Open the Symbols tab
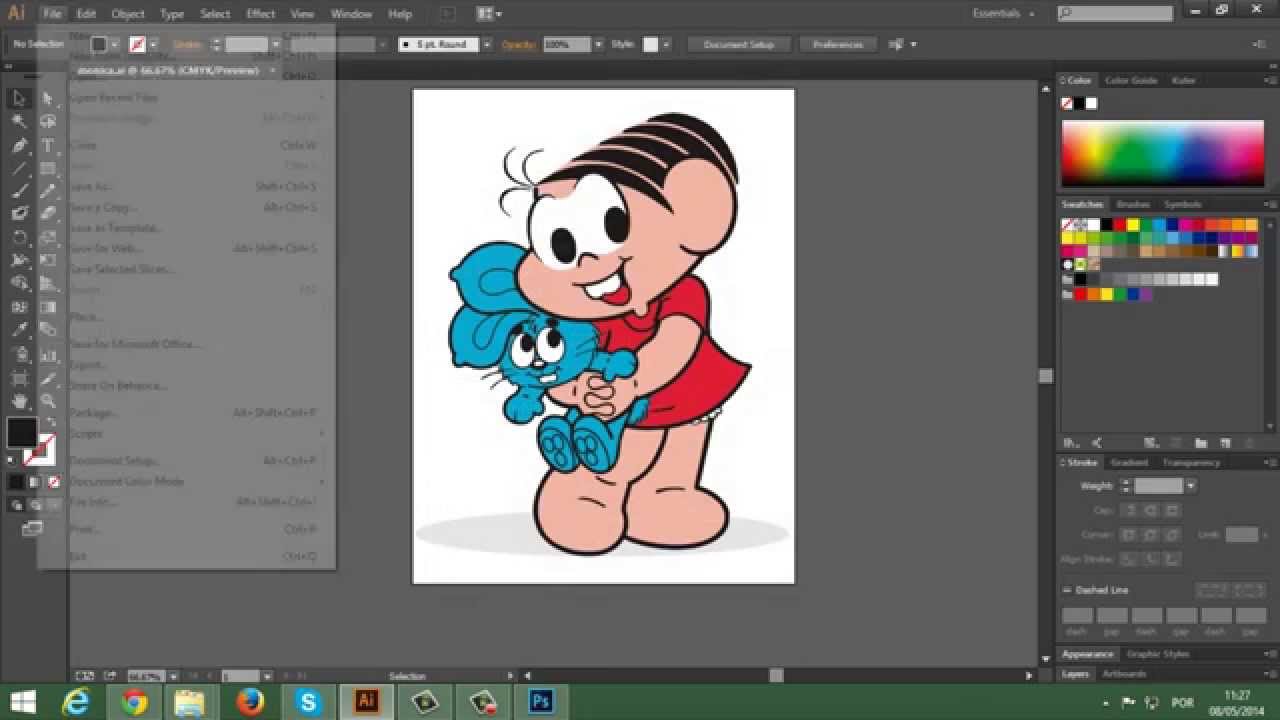 click(x=1182, y=204)
